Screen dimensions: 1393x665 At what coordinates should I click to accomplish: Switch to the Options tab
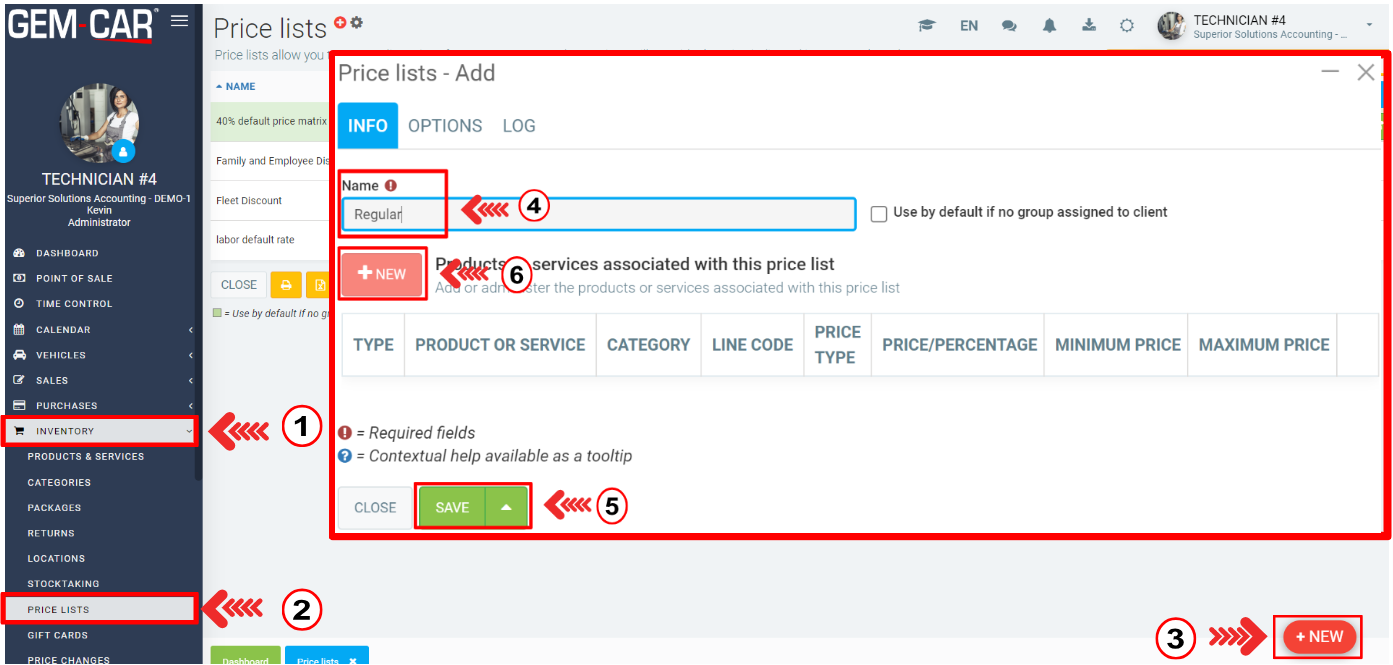(x=445, y=126)
